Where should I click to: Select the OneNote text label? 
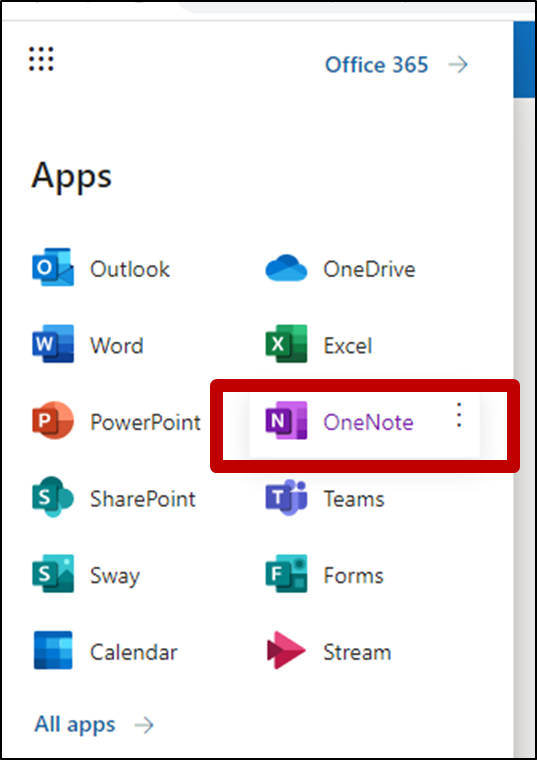368,422
